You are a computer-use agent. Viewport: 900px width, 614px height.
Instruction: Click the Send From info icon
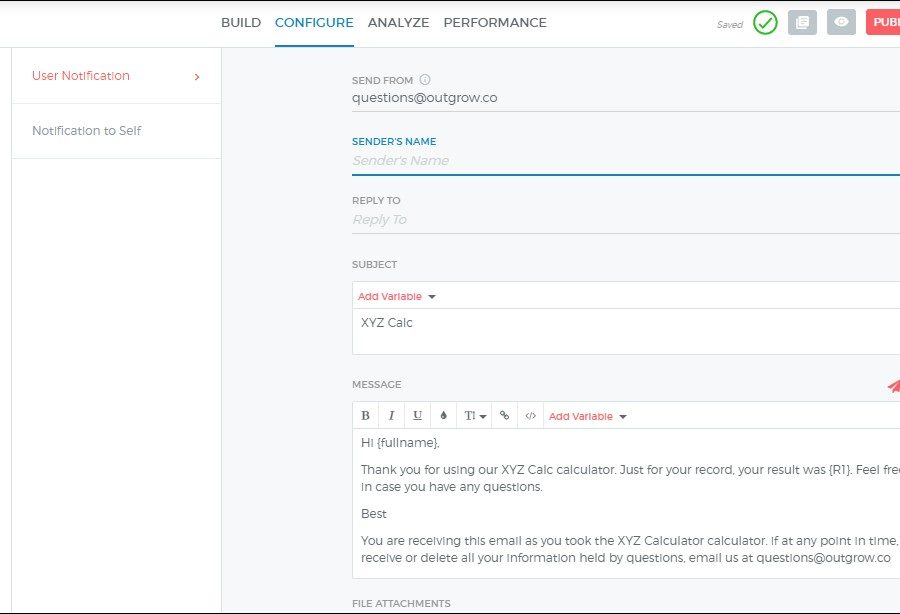tap(425, 80)
